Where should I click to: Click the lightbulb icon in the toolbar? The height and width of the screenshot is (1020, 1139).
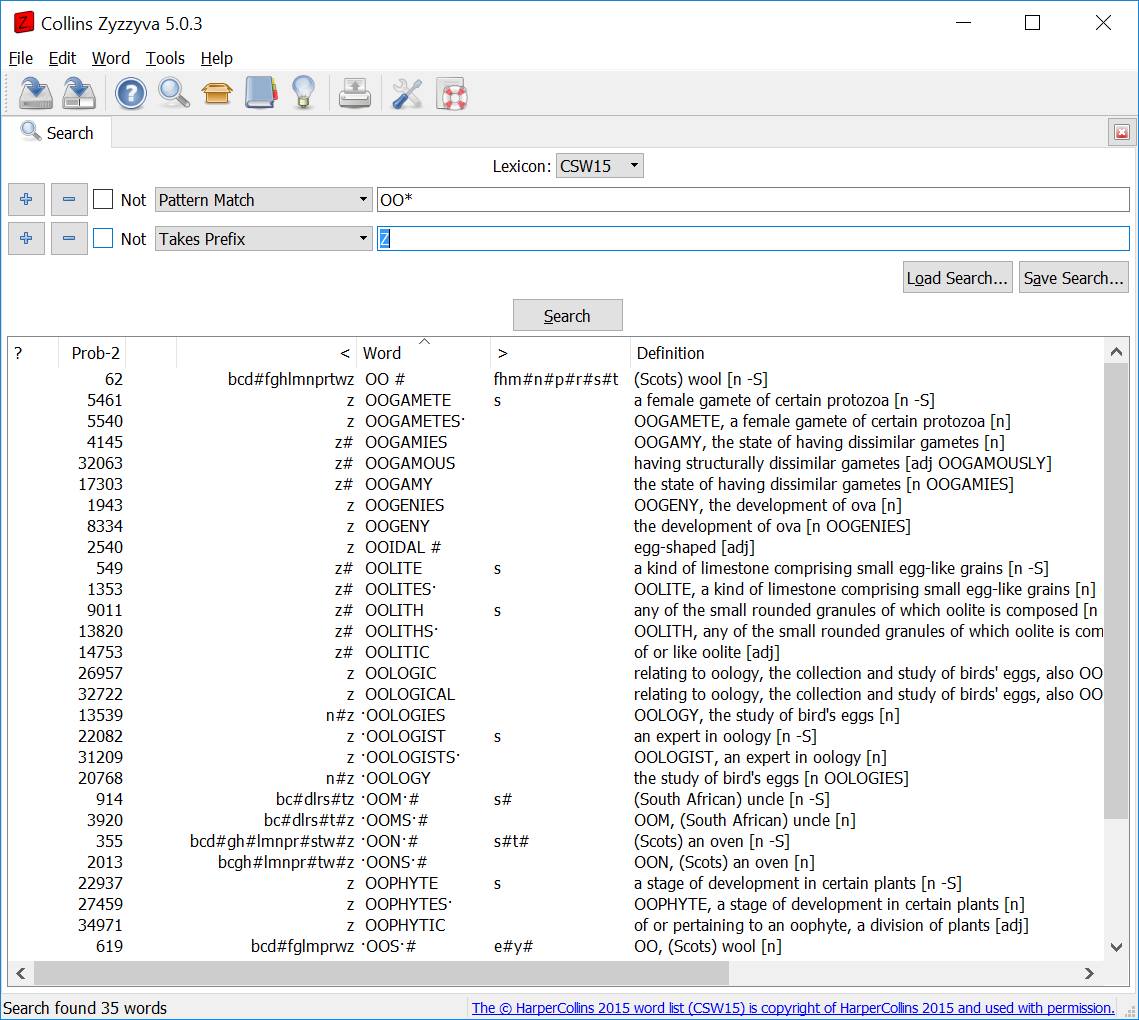point(304,92)
